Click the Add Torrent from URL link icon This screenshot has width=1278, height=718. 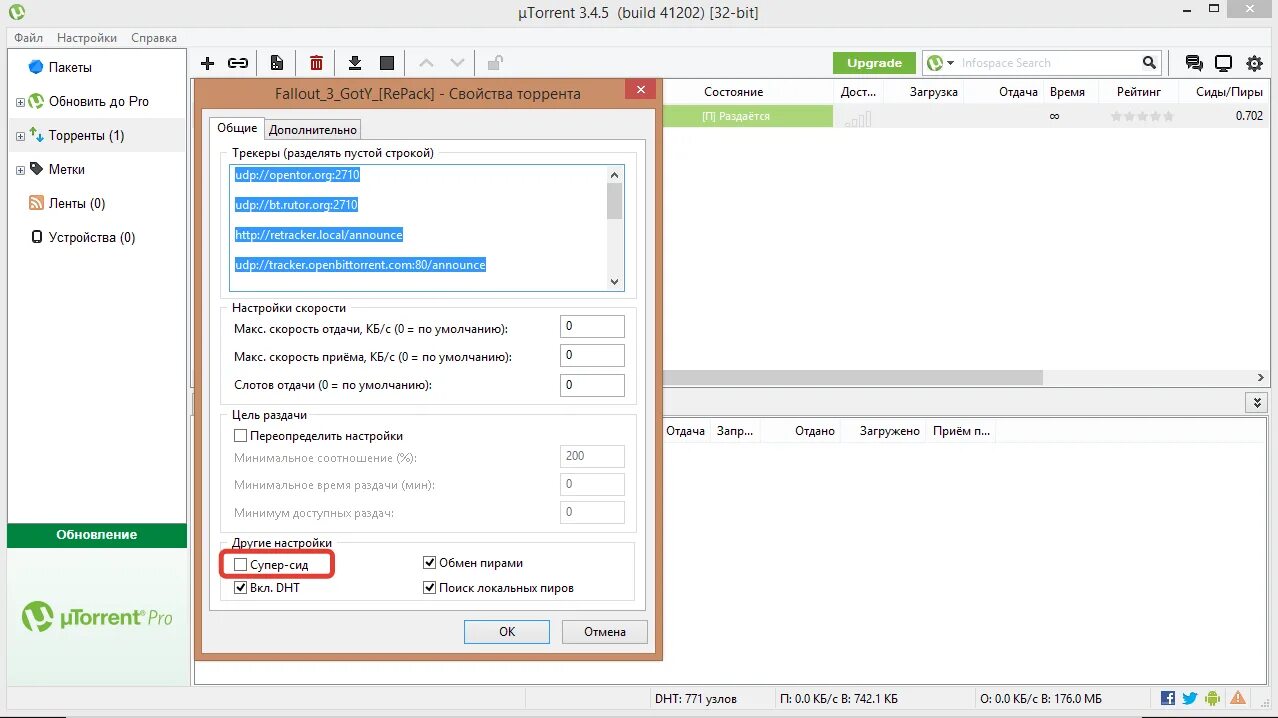click(x=238, y=63)
